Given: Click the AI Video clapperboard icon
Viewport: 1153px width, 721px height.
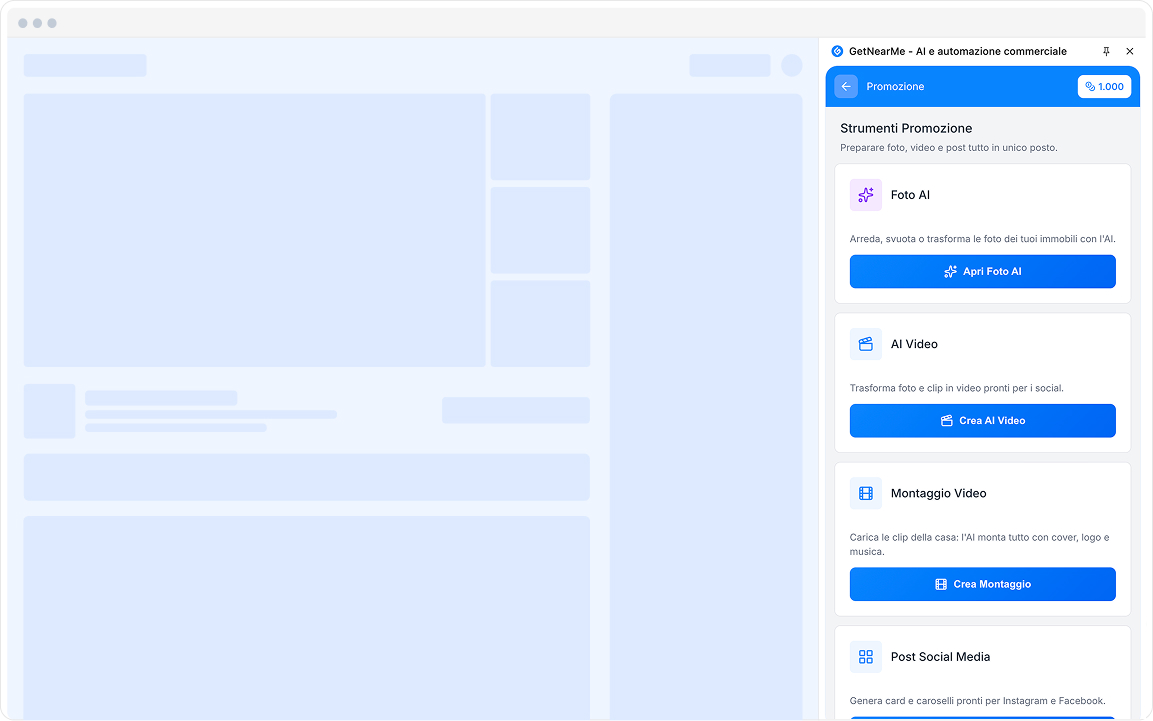Looking at the screenshot, I should 865,344.
